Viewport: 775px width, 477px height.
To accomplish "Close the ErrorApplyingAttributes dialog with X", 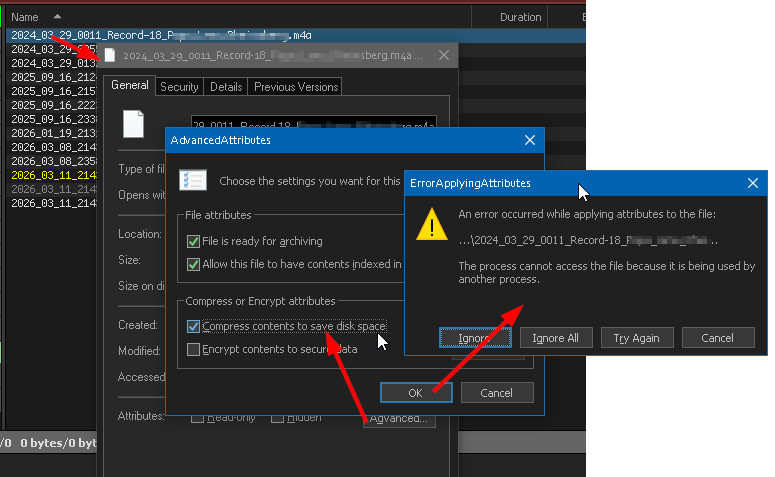I will 752,183.
